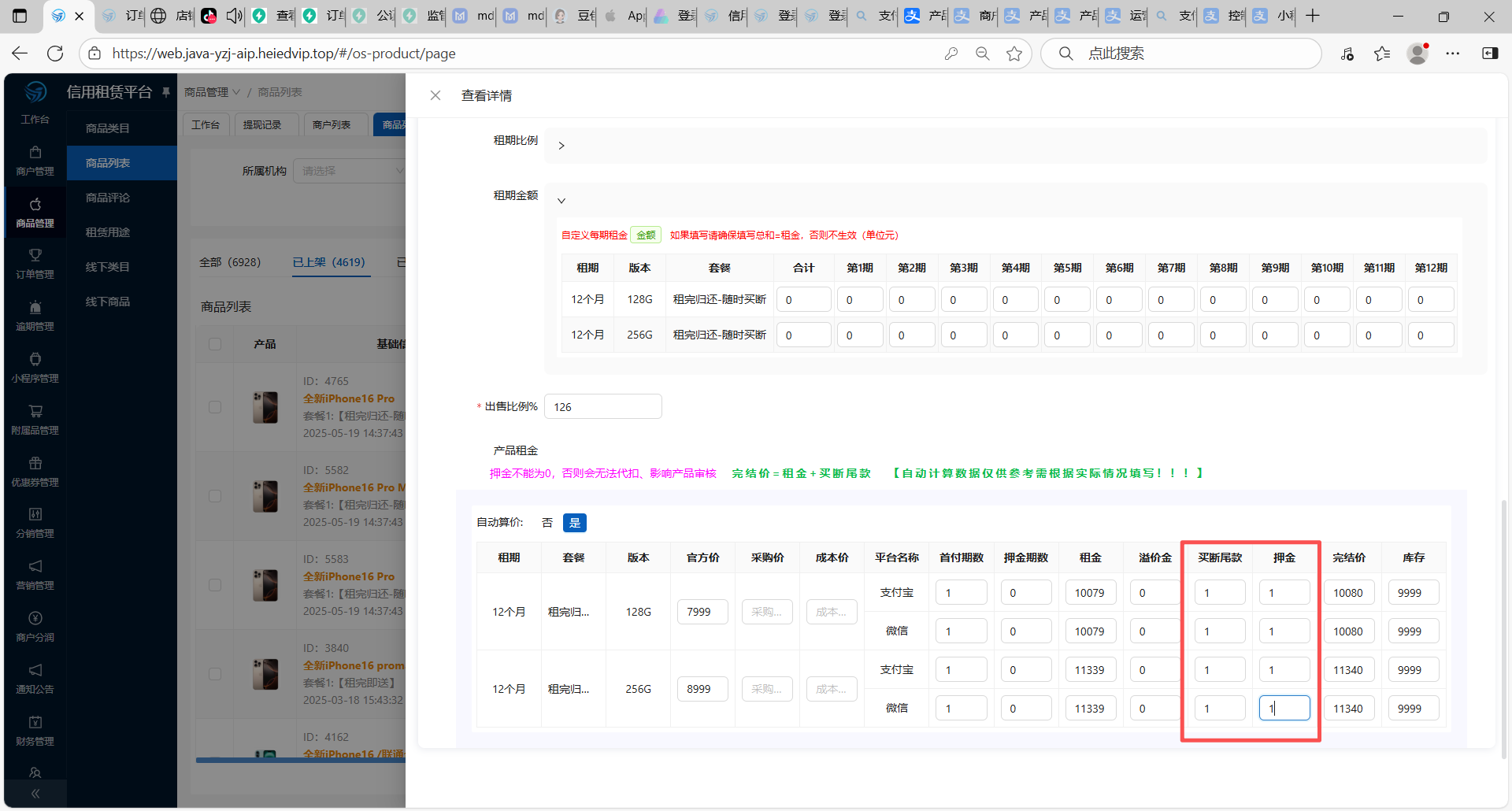Open the 所属机构 dropdown

[x=350, y=171]
